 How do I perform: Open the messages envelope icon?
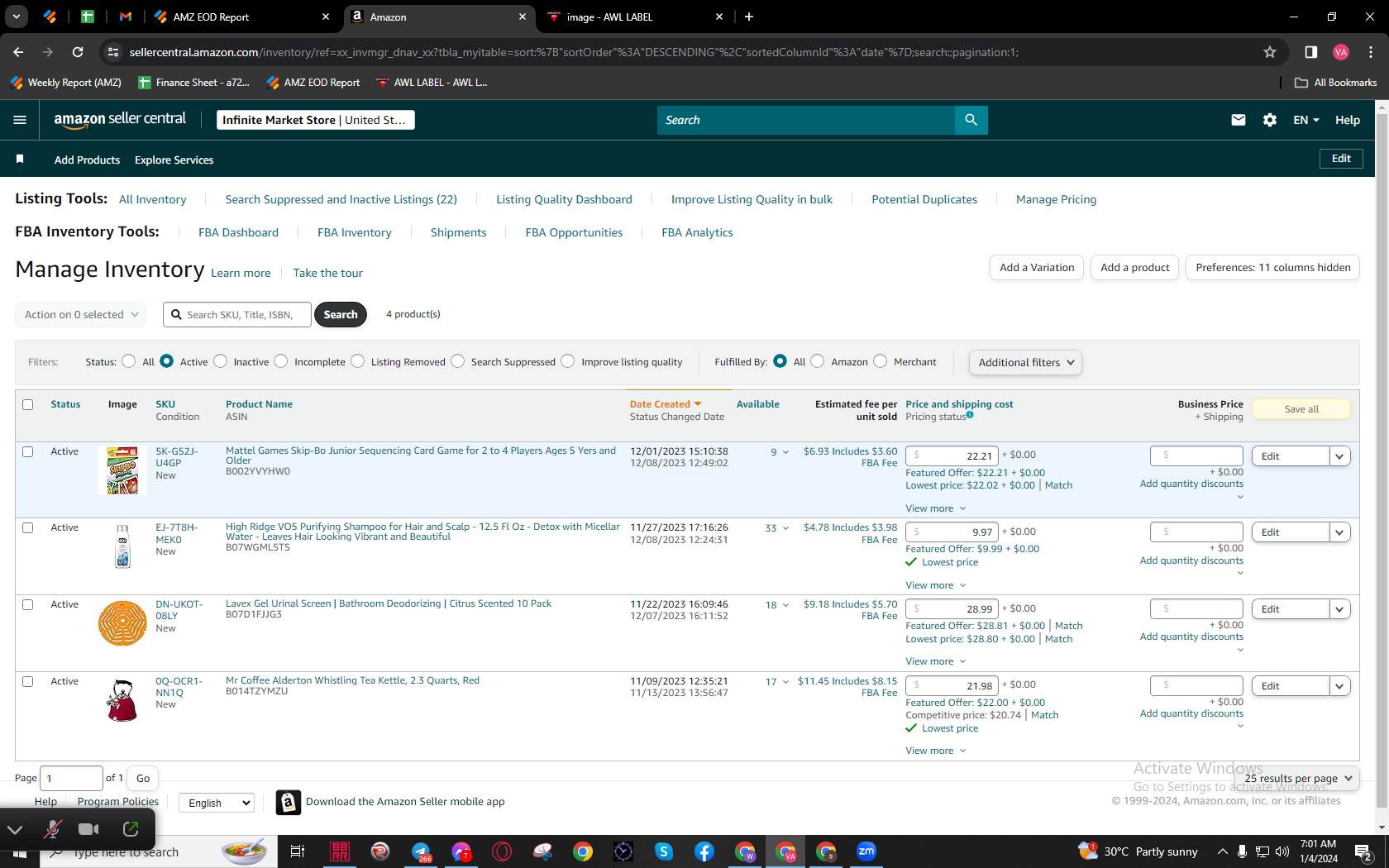[1238, 120]
